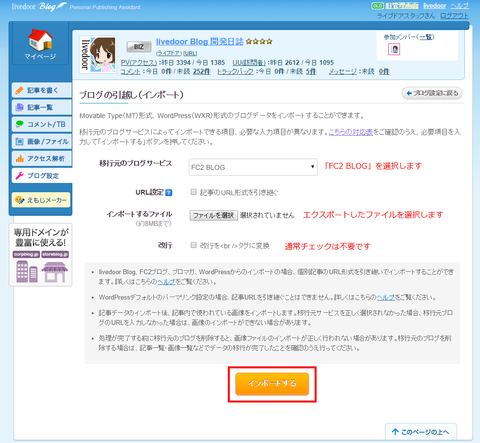The width and height of the screenshot is (480, 443).
Task: Click the コメント link in the stats row
Action: tap(130, 71)
